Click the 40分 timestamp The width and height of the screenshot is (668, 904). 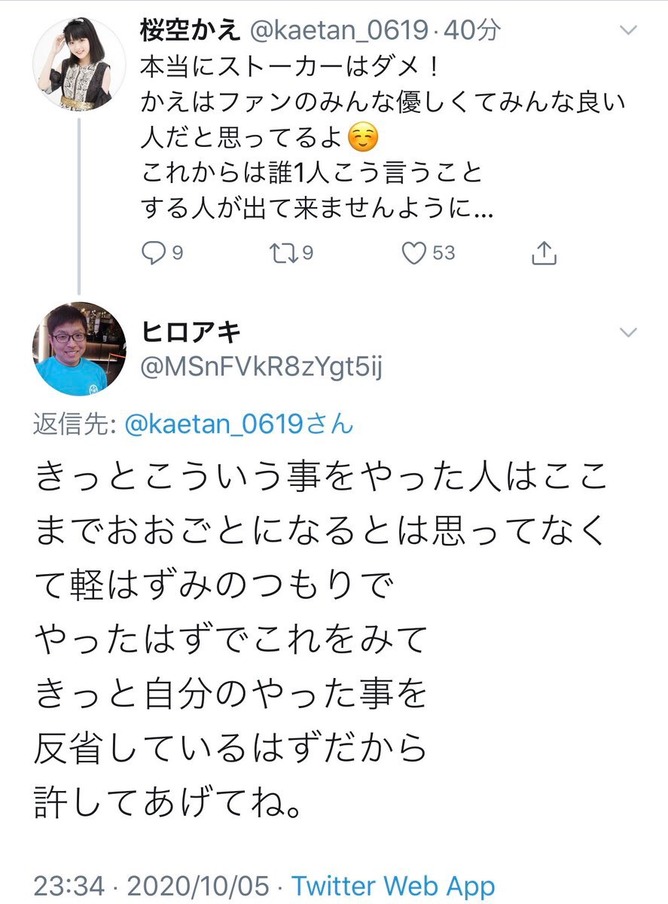[x=474, y=31]
